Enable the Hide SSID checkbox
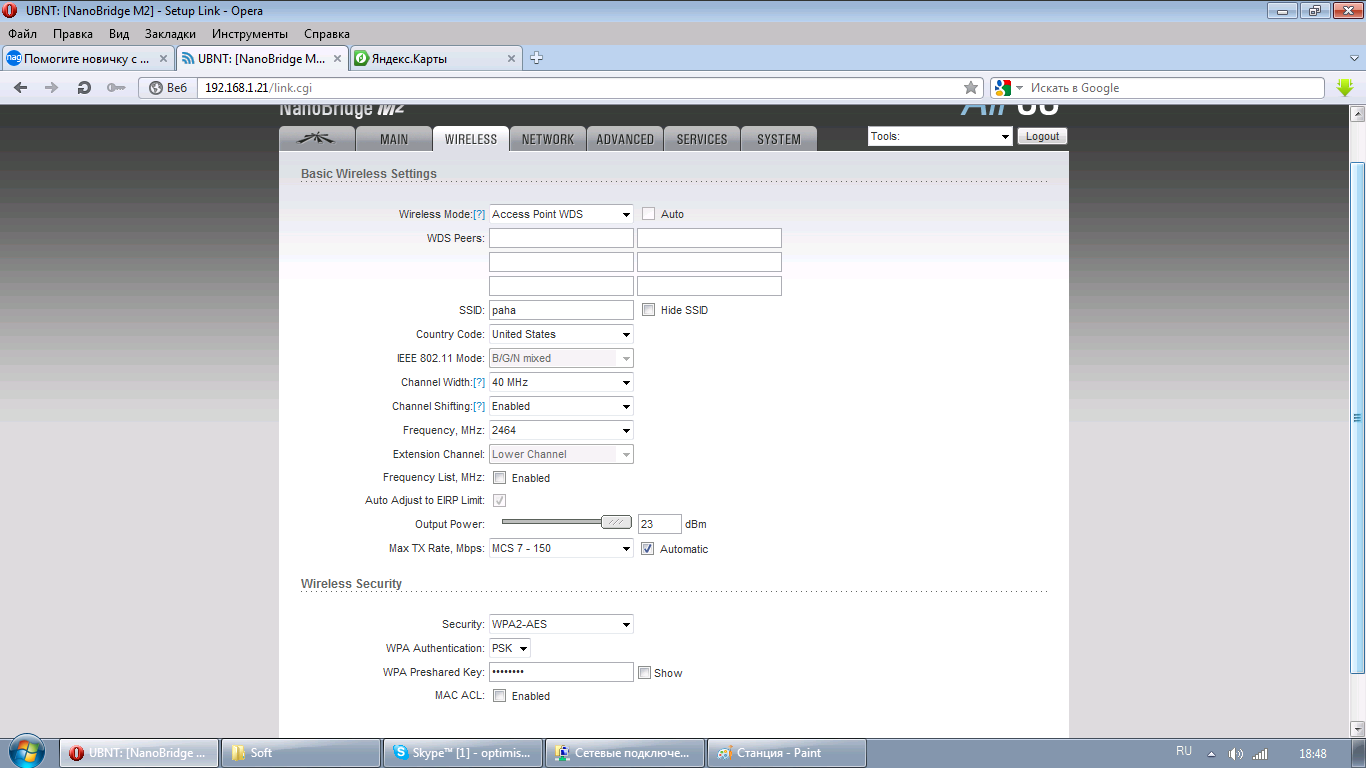 648,310
